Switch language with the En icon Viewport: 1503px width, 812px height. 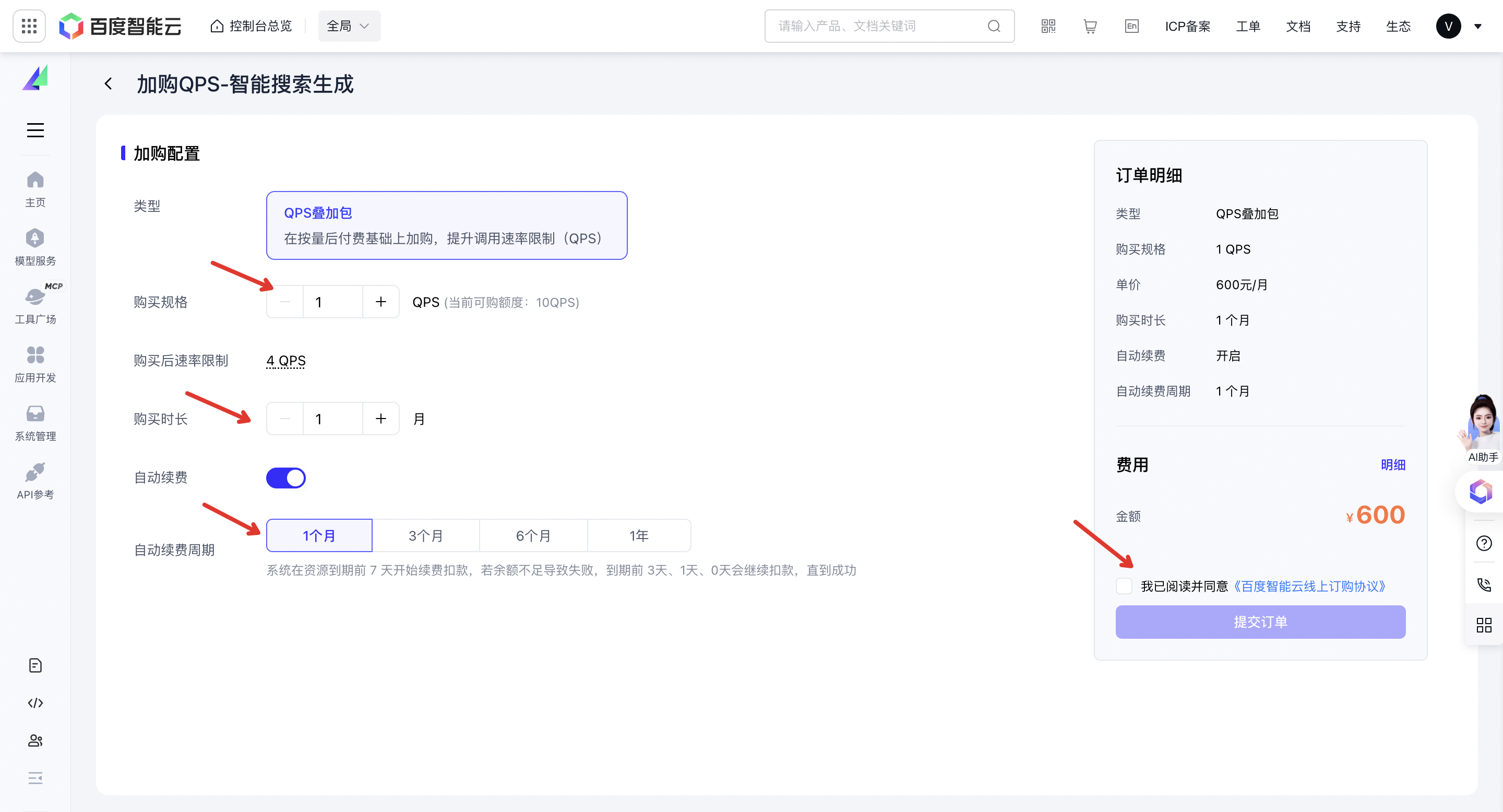[x=1131, y=26]
